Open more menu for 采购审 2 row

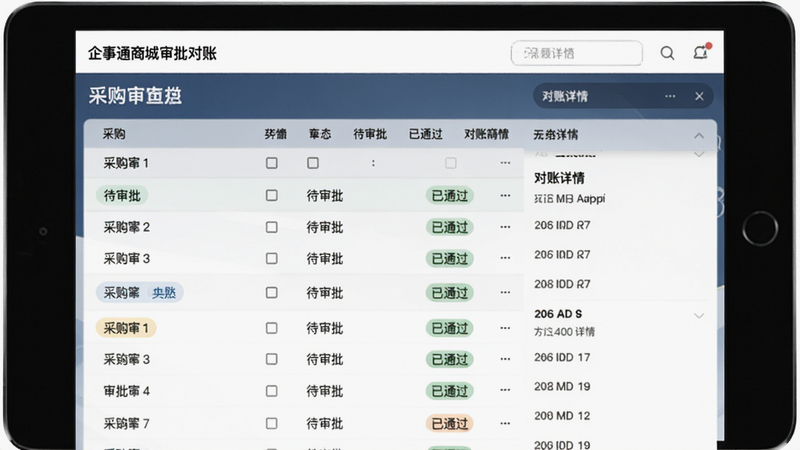point(505,227)
